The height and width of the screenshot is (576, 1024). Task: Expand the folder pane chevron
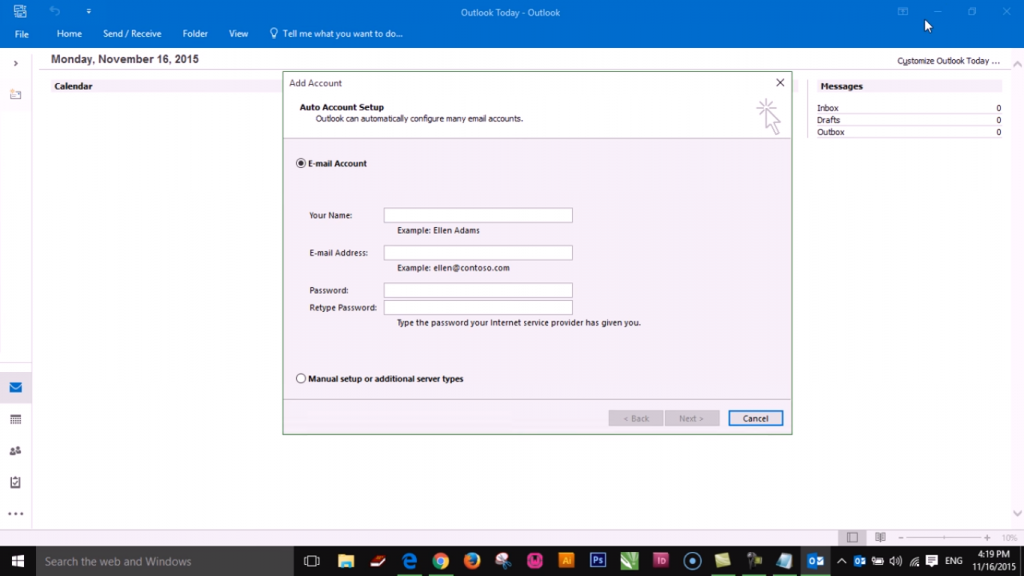16,63
